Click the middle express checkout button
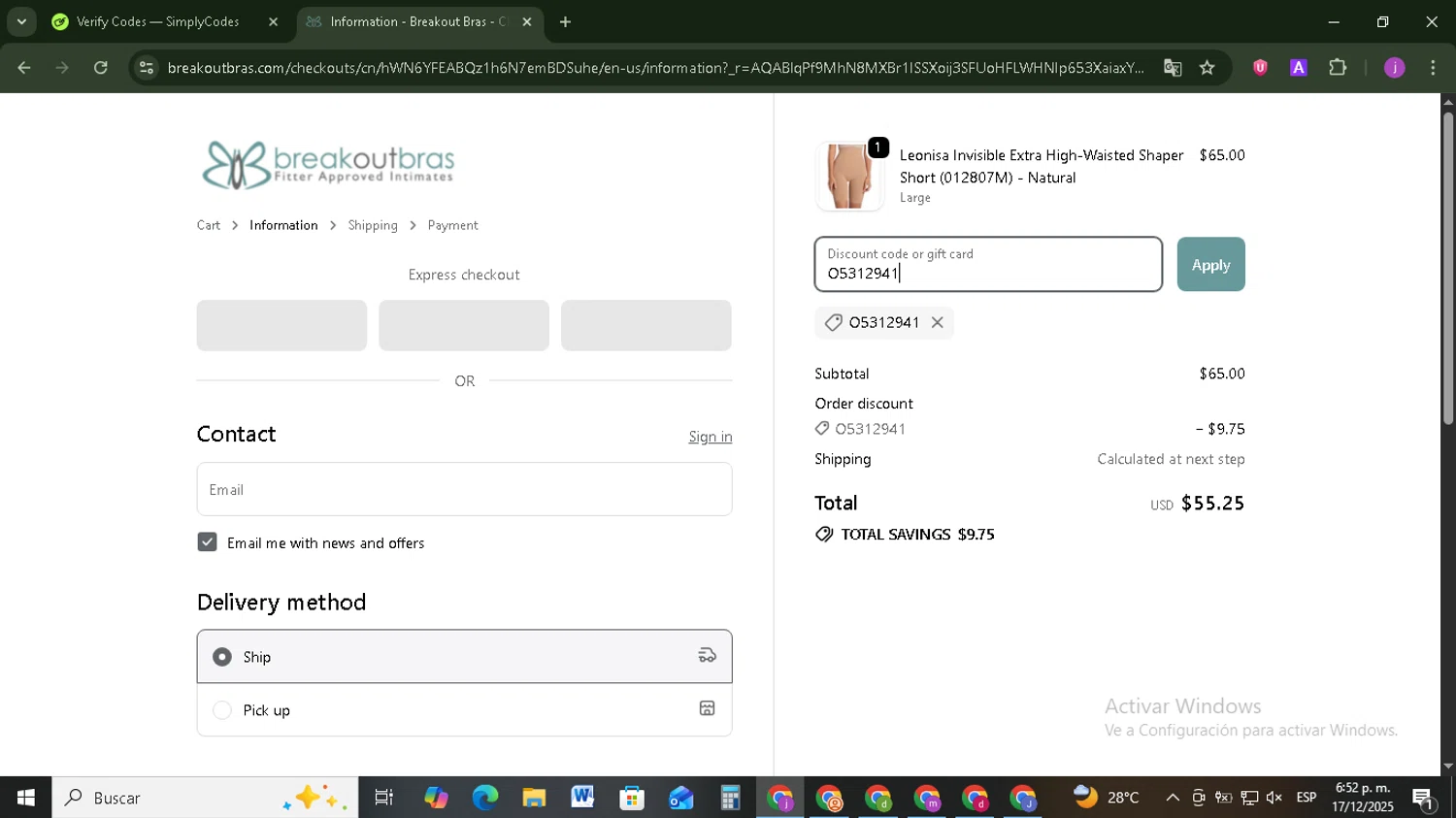The image size is (1456, 818). tap(464, 325)
